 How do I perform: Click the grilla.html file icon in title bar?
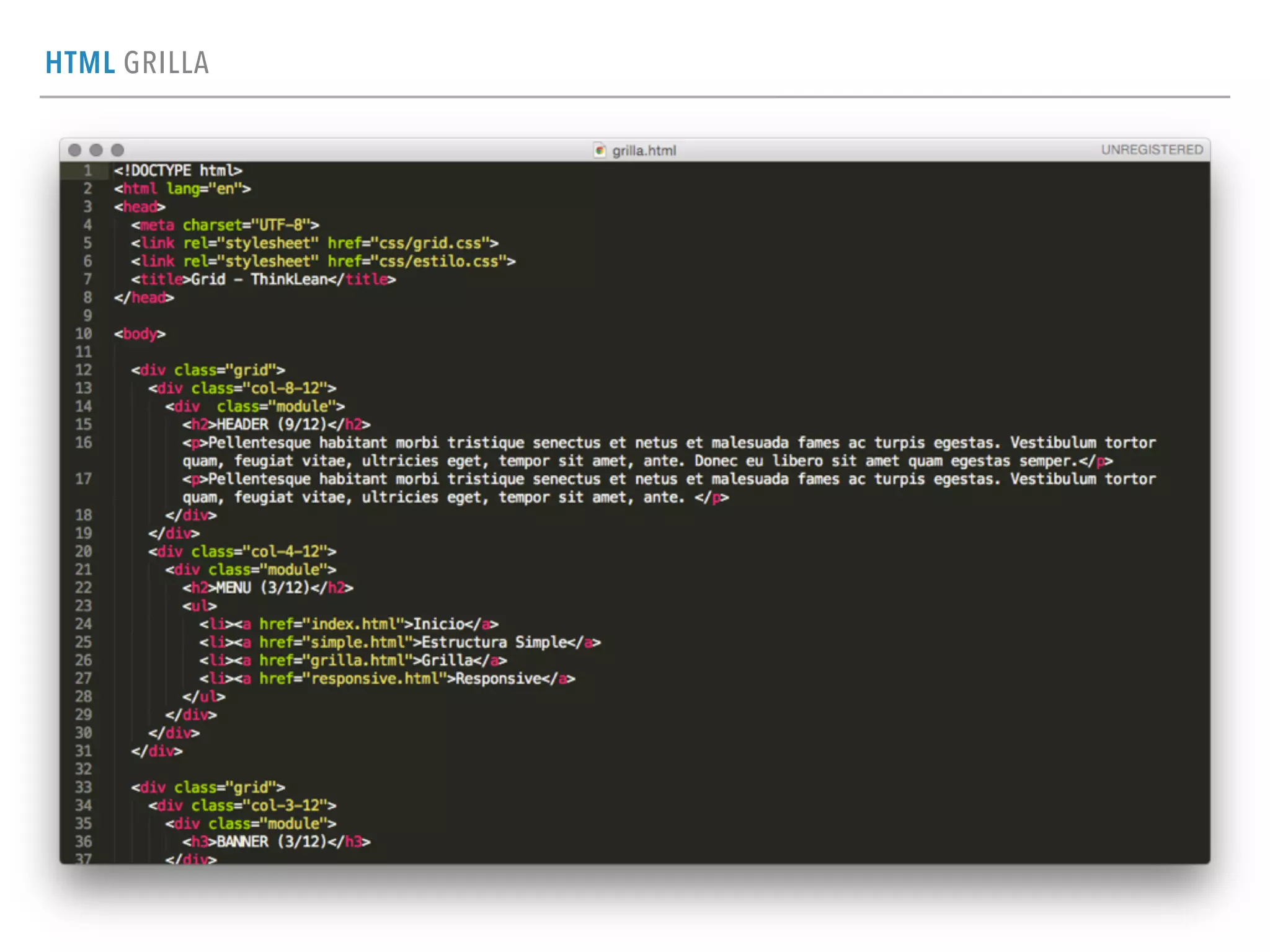[x=599, y=150]
